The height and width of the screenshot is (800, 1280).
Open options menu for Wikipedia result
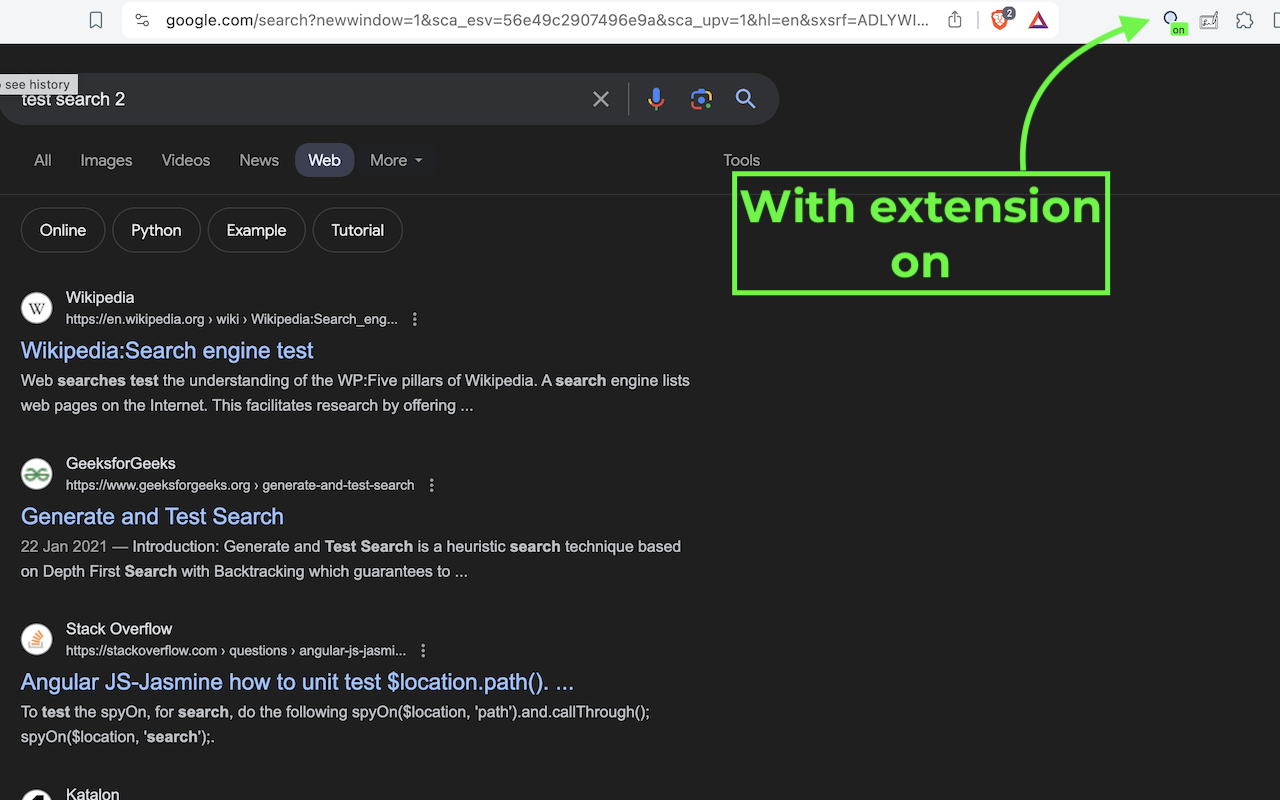(x=415, y=319)
